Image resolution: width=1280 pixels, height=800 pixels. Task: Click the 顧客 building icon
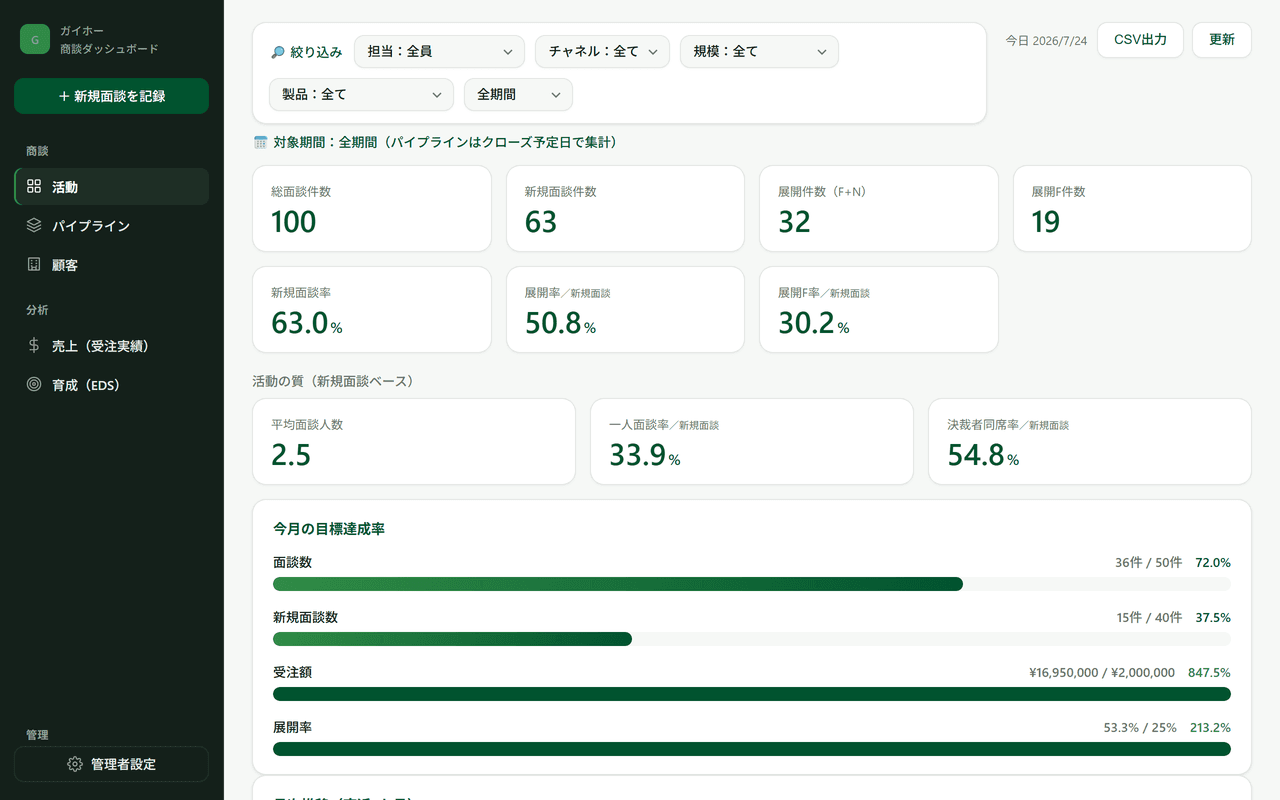coord(34,265)
